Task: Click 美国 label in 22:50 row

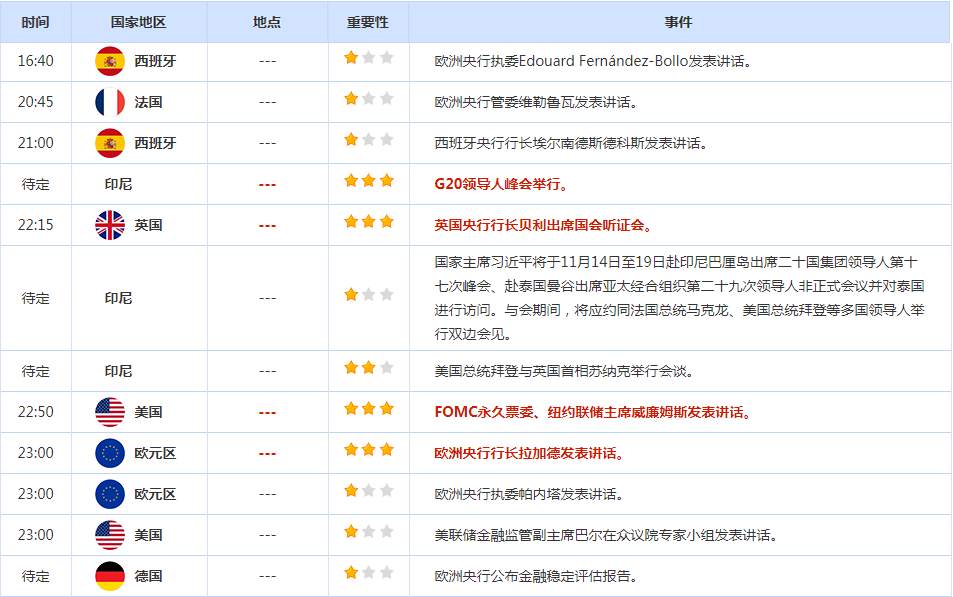Action: 148,412
